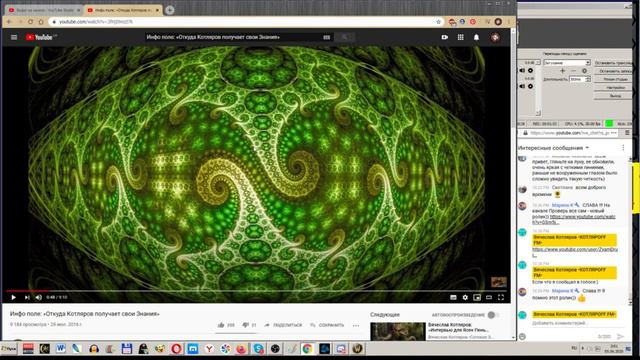This screenshot has height=360, width=640.
Task: Mute the first OBS mixer channel
Action: 522,70
